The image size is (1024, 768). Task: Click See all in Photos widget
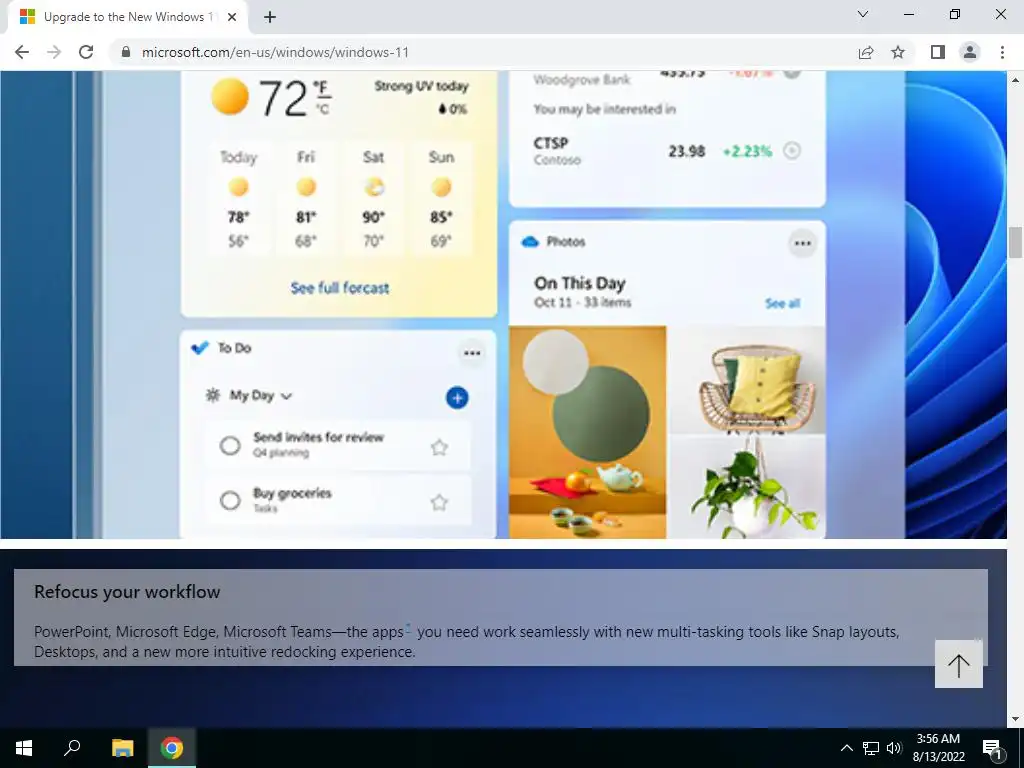coord(782,303)
